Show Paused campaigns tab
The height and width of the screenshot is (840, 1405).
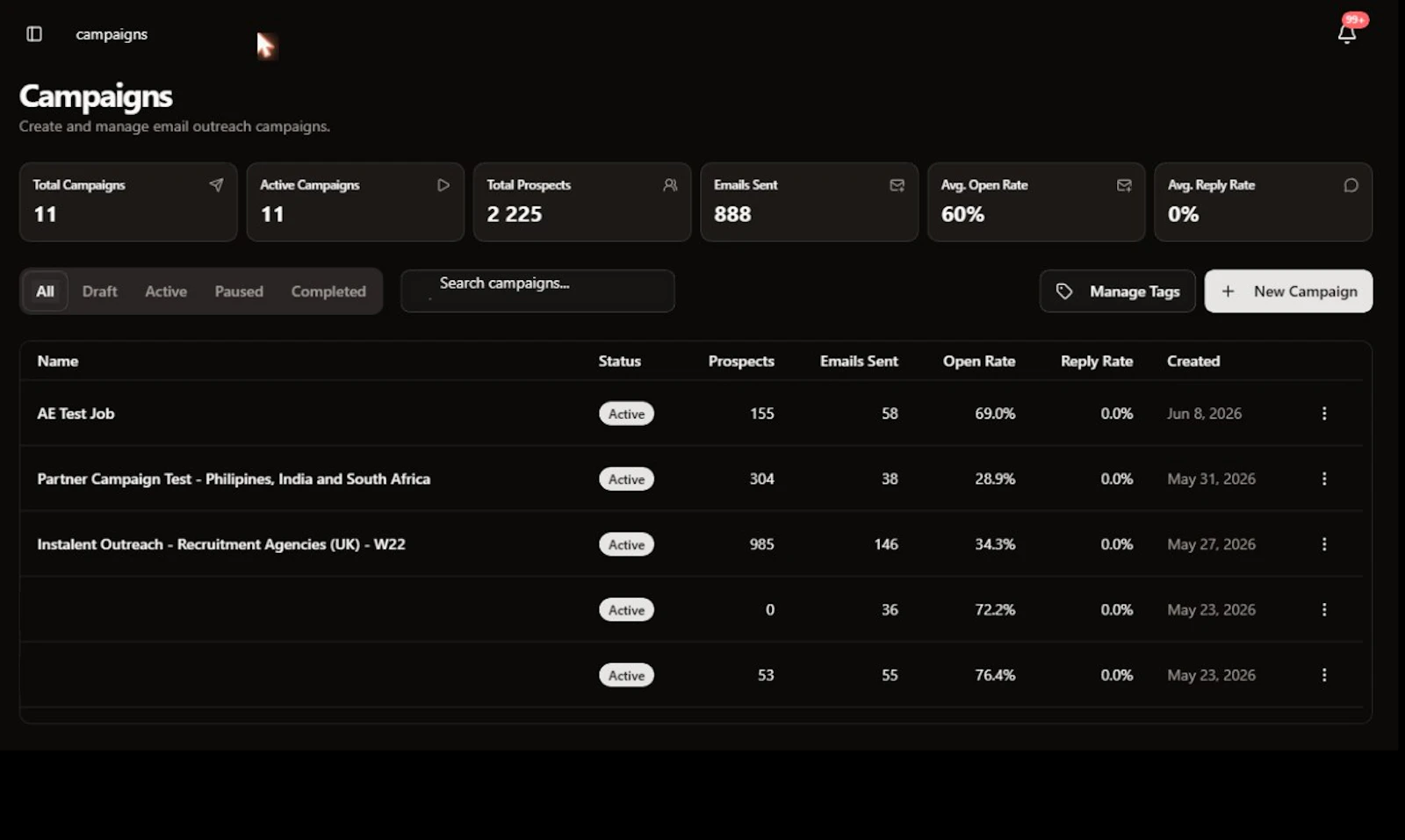pos(239,291)
